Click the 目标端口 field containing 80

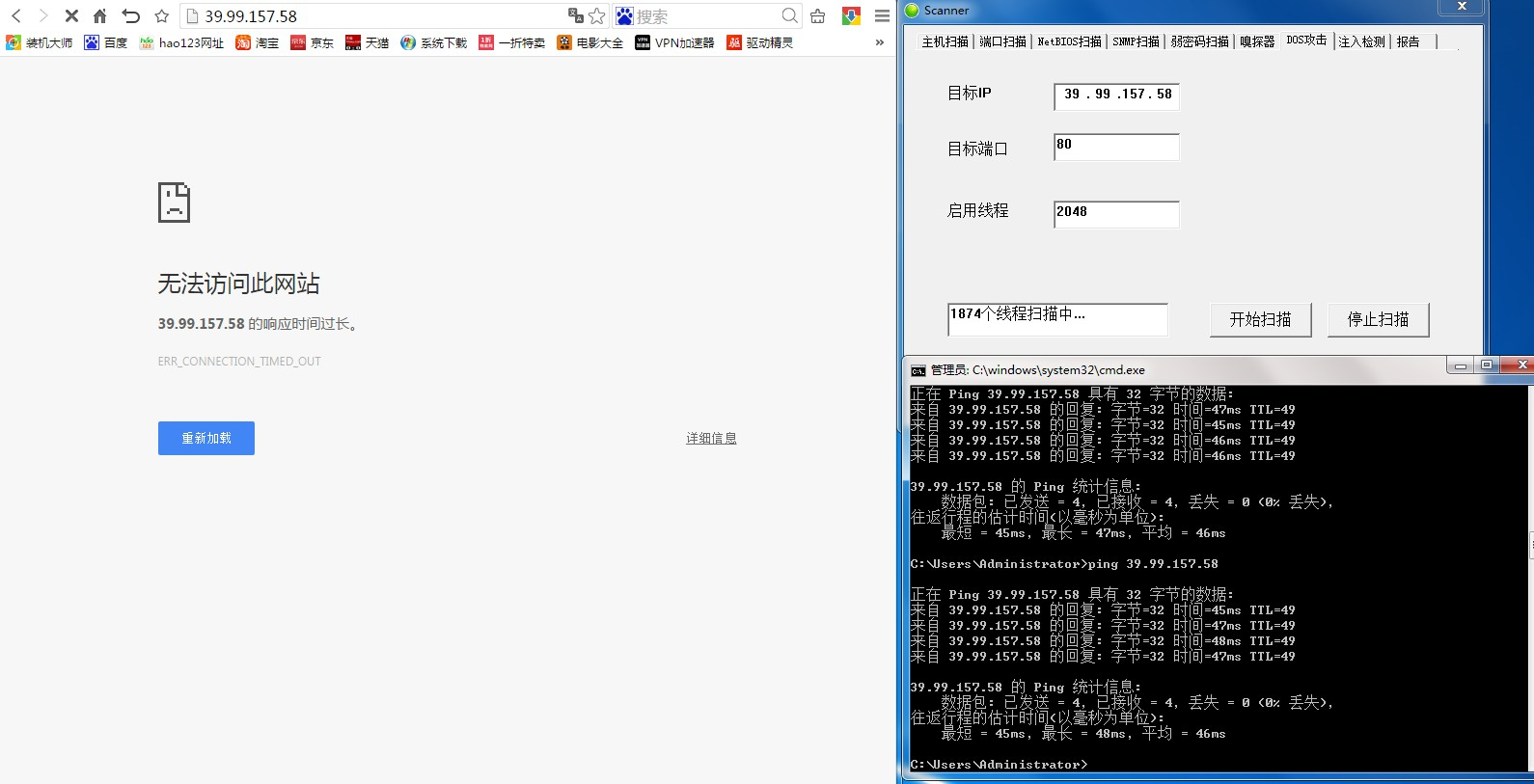tap(1116, 147)
